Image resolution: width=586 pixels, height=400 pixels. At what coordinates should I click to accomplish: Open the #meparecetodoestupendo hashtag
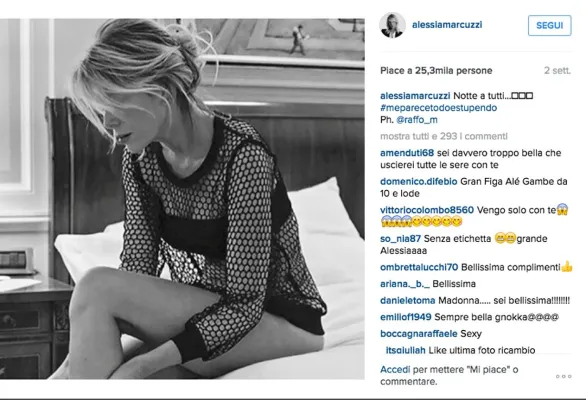pos(438,108)
